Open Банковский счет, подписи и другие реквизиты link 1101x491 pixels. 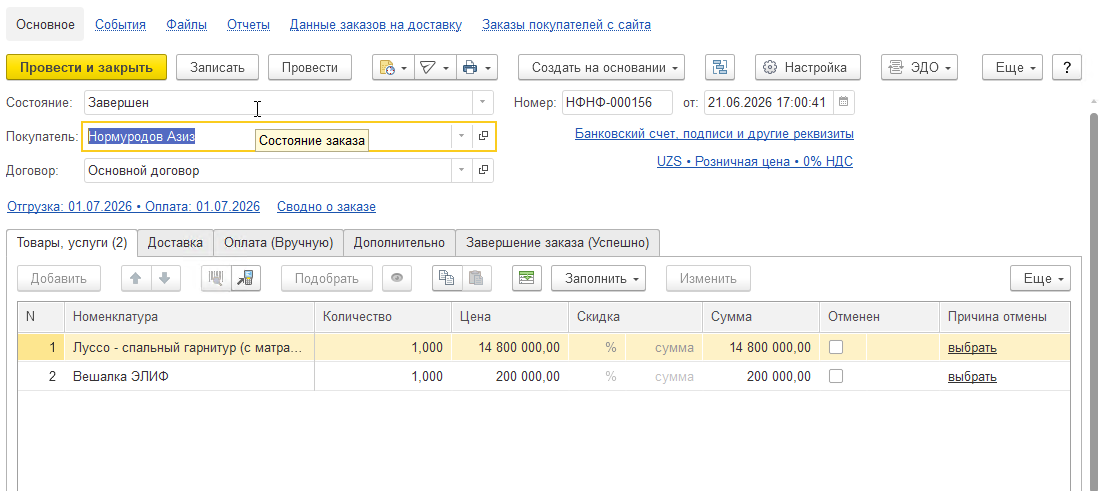(714, 133)
